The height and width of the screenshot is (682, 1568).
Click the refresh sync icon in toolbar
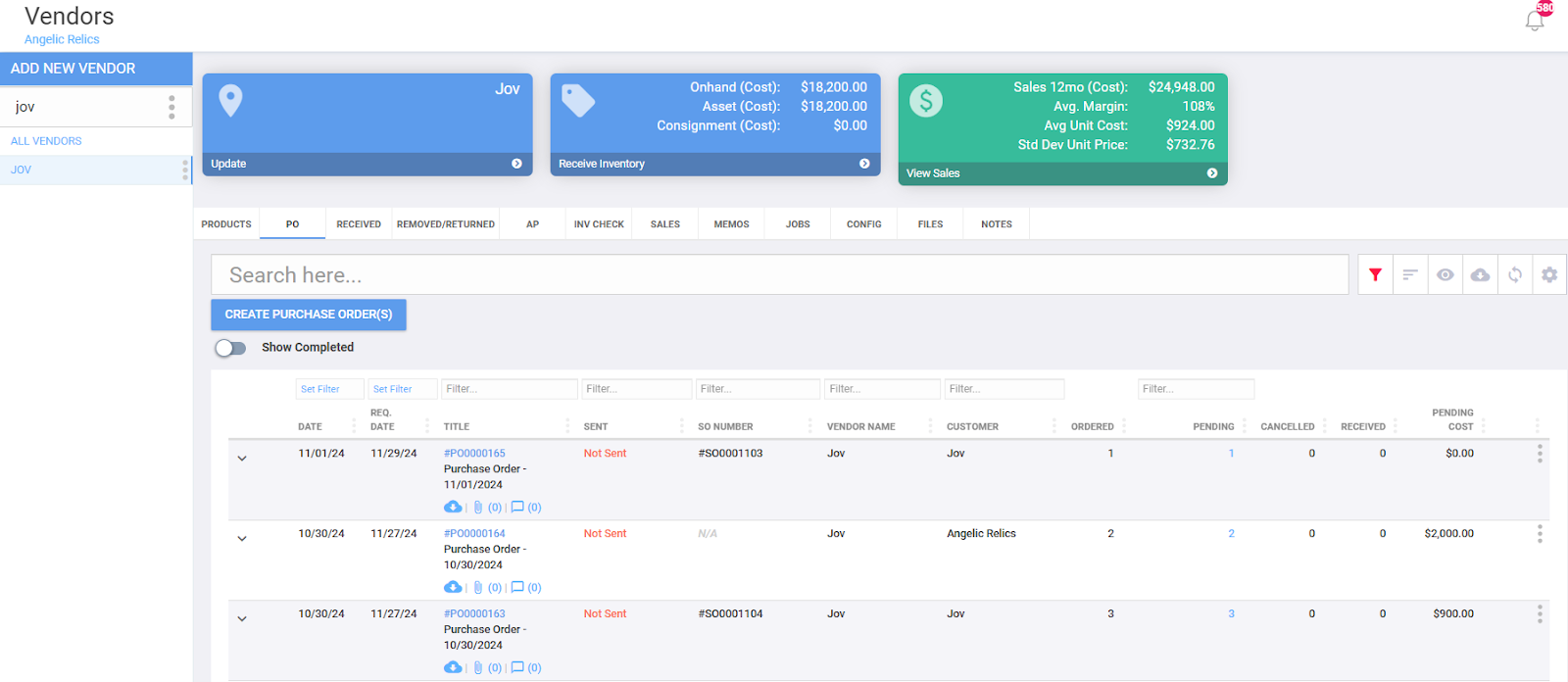pos(1515,275)
